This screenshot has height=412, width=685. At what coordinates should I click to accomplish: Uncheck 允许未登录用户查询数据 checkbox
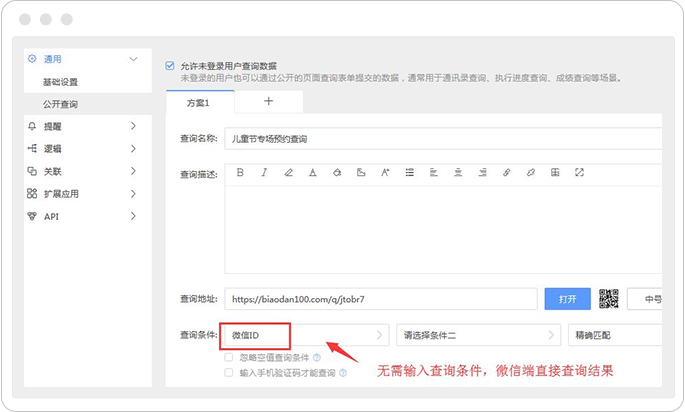click(x=170, y=65)
